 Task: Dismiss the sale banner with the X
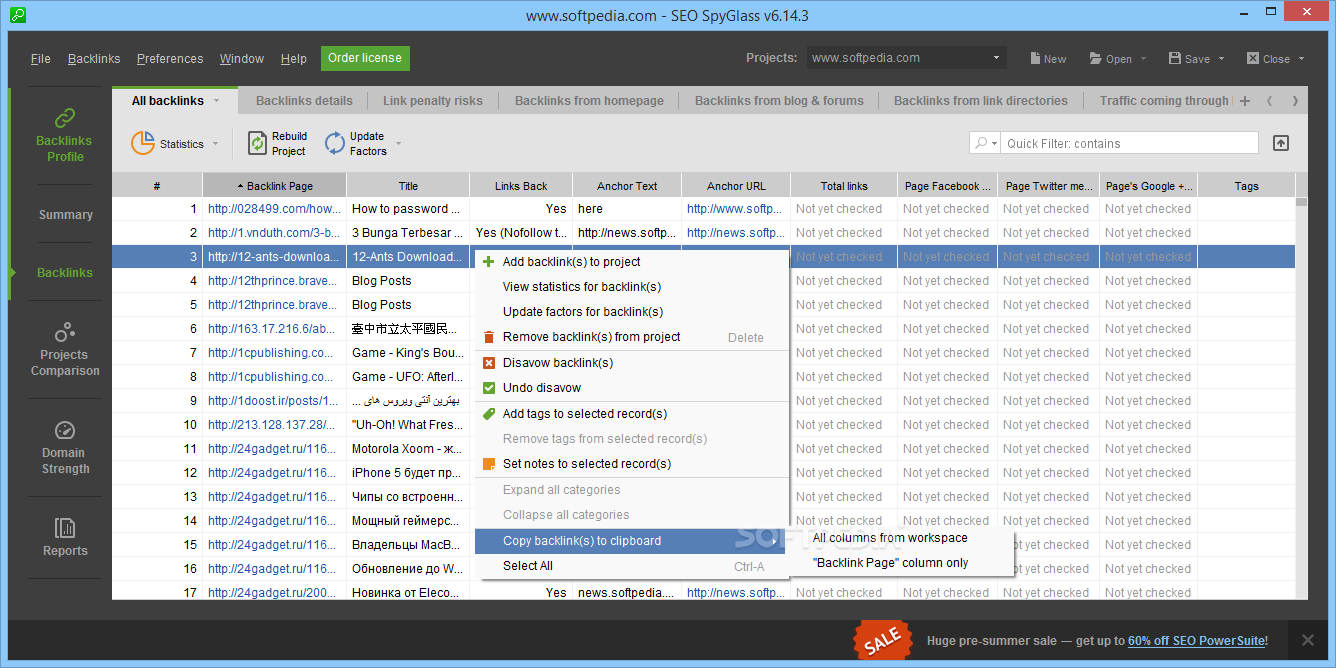coord(1308,640)
